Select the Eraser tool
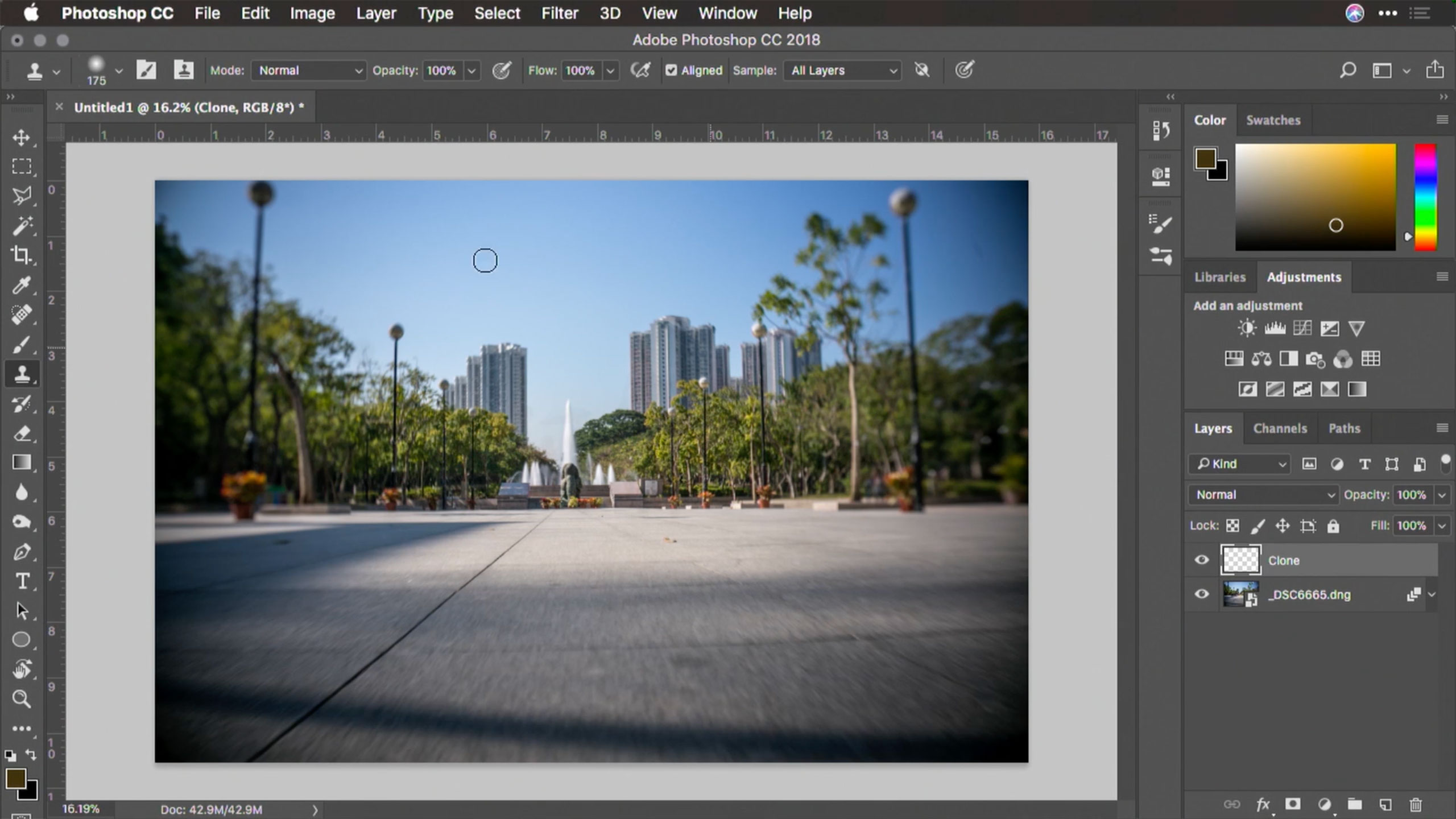 click(x=22, y=434)
